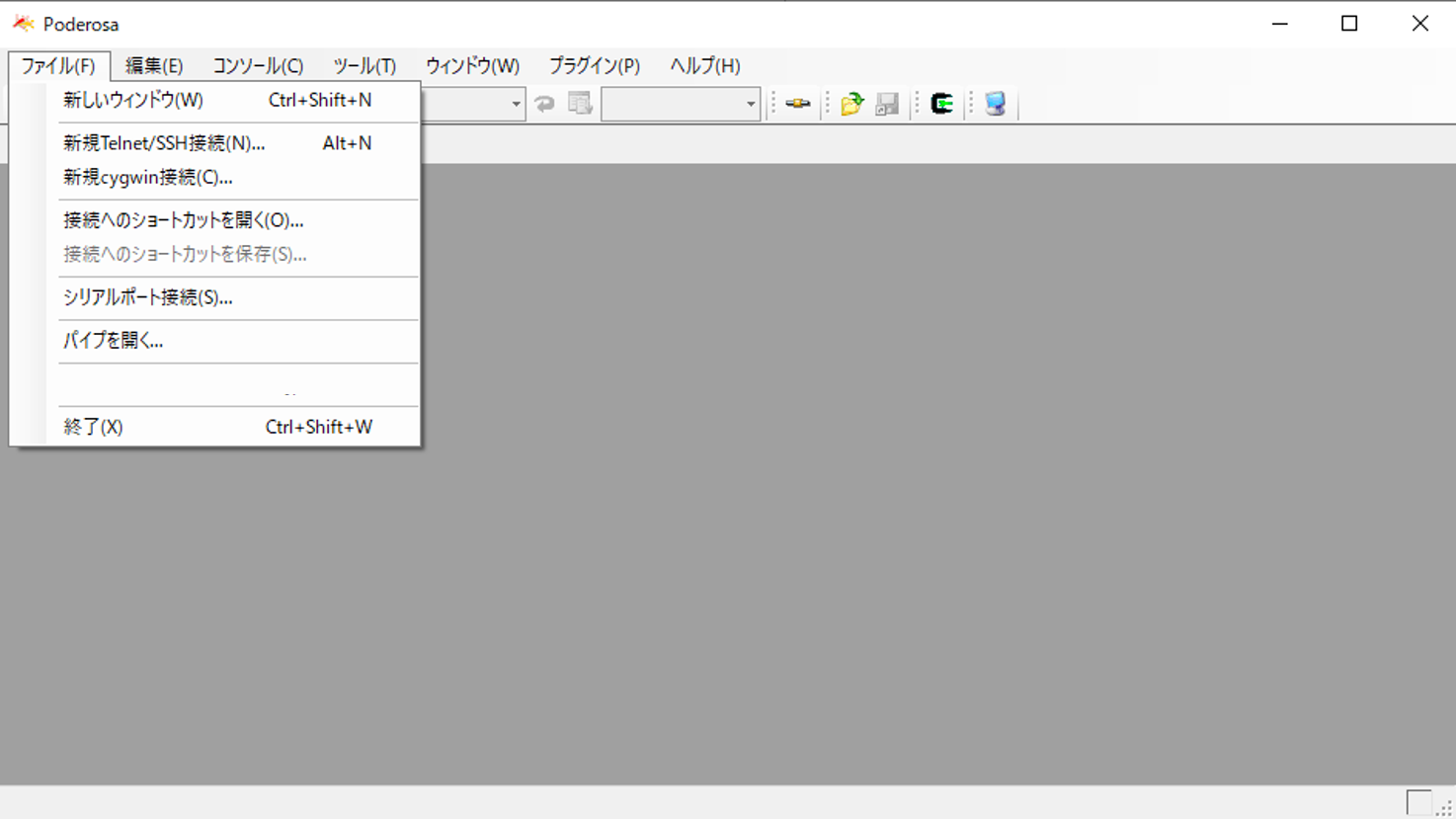This screenshot has width=1456, height=819.
Task: Open the ヘルプ(H) menu
Action: point(705,66)
